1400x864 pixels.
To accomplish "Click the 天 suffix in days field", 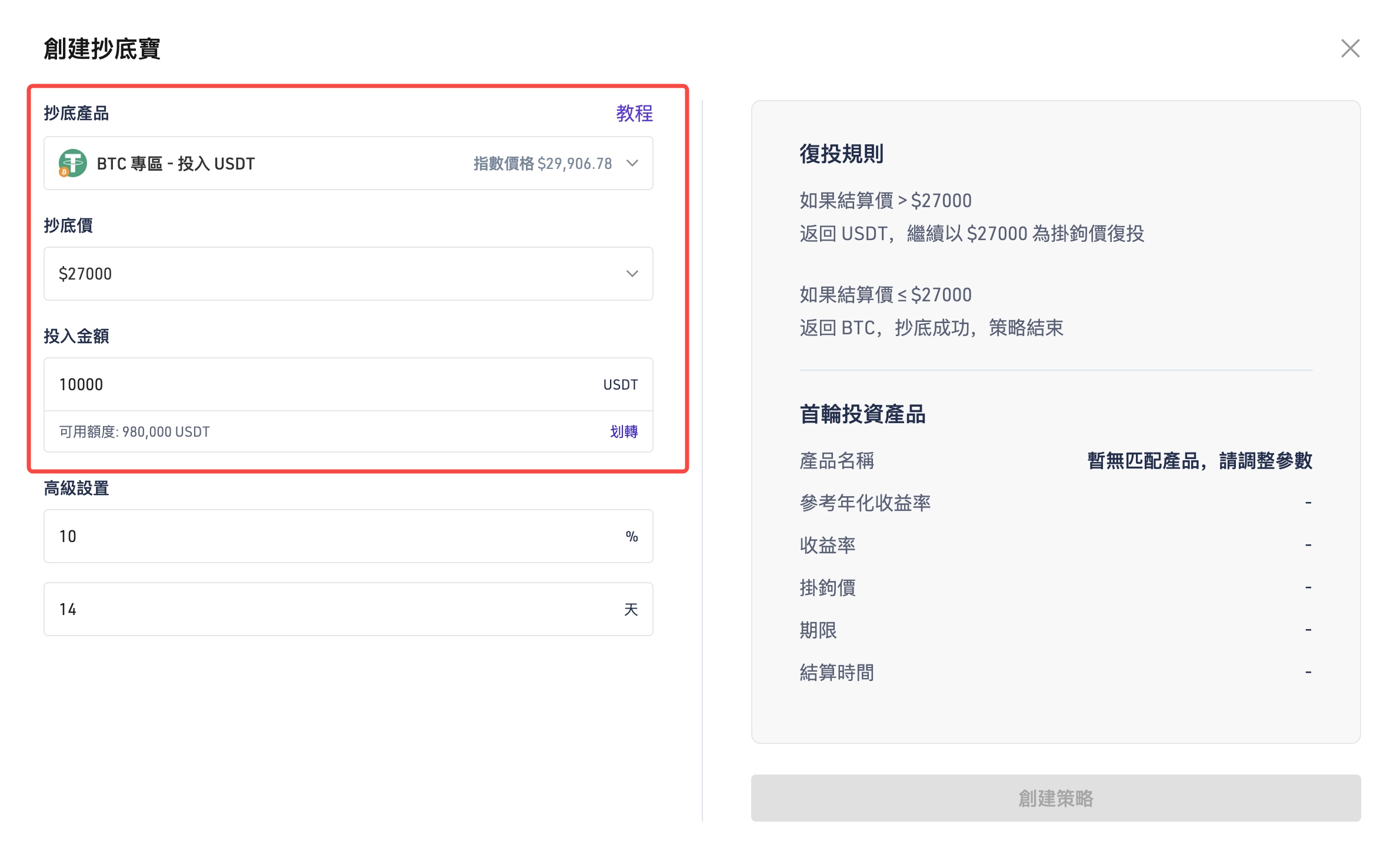I will click(x=631, y=609).
